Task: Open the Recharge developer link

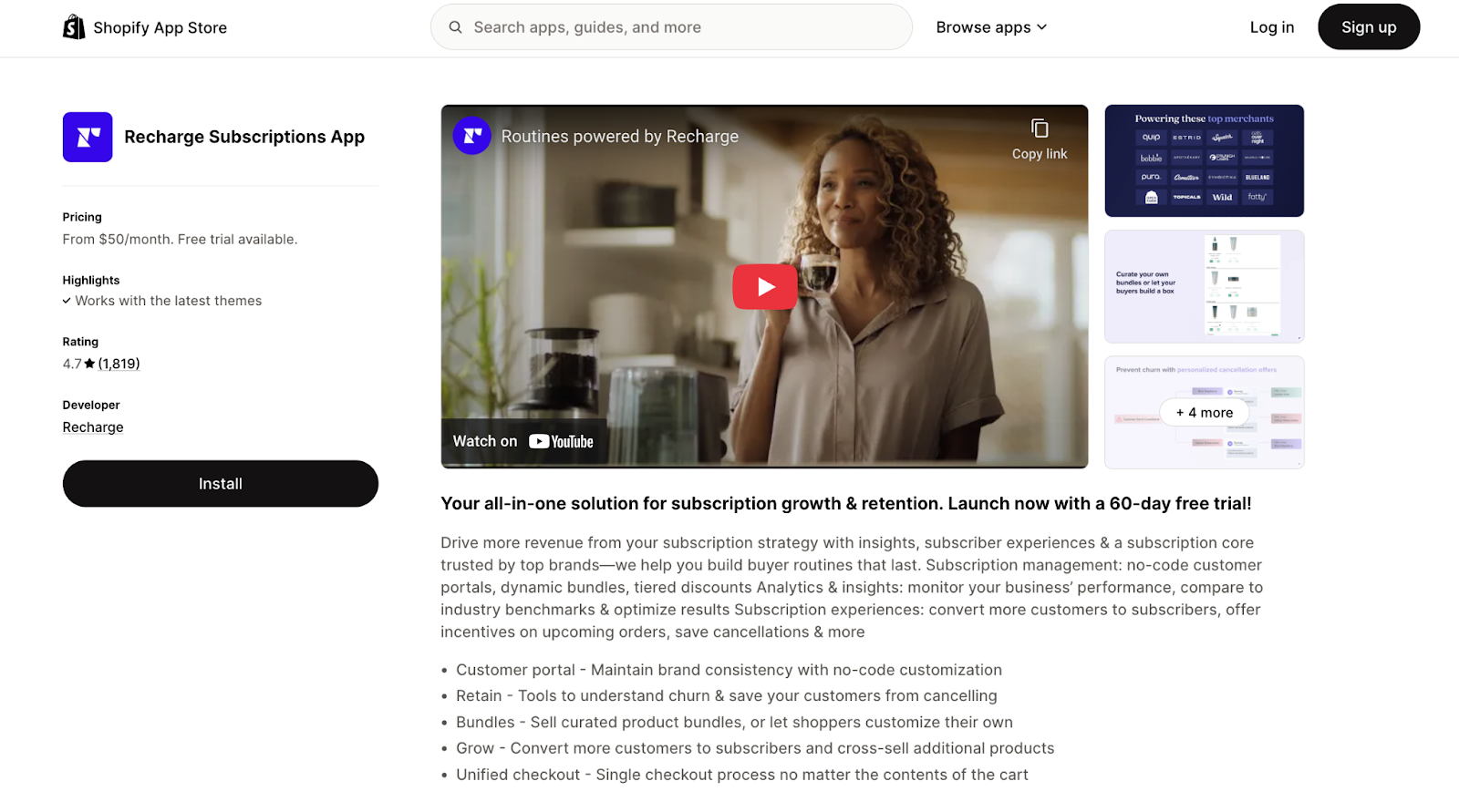Action: (x=93, y=427)
